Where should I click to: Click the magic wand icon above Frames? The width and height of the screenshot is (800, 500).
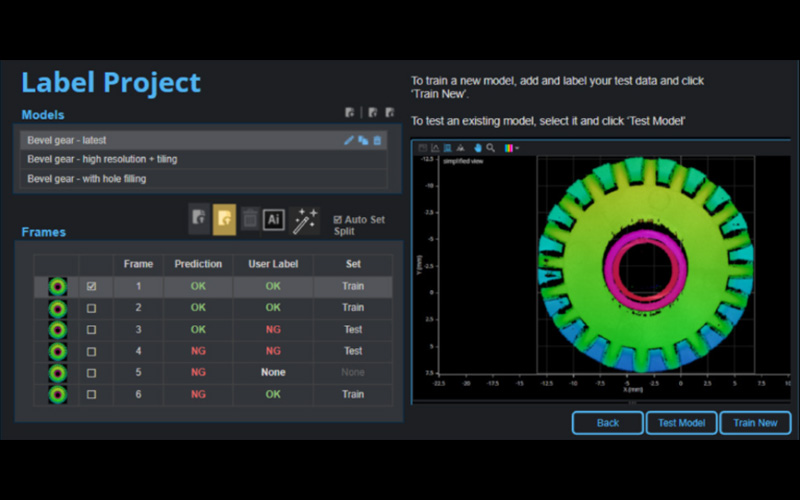click(x=305, y=221)
